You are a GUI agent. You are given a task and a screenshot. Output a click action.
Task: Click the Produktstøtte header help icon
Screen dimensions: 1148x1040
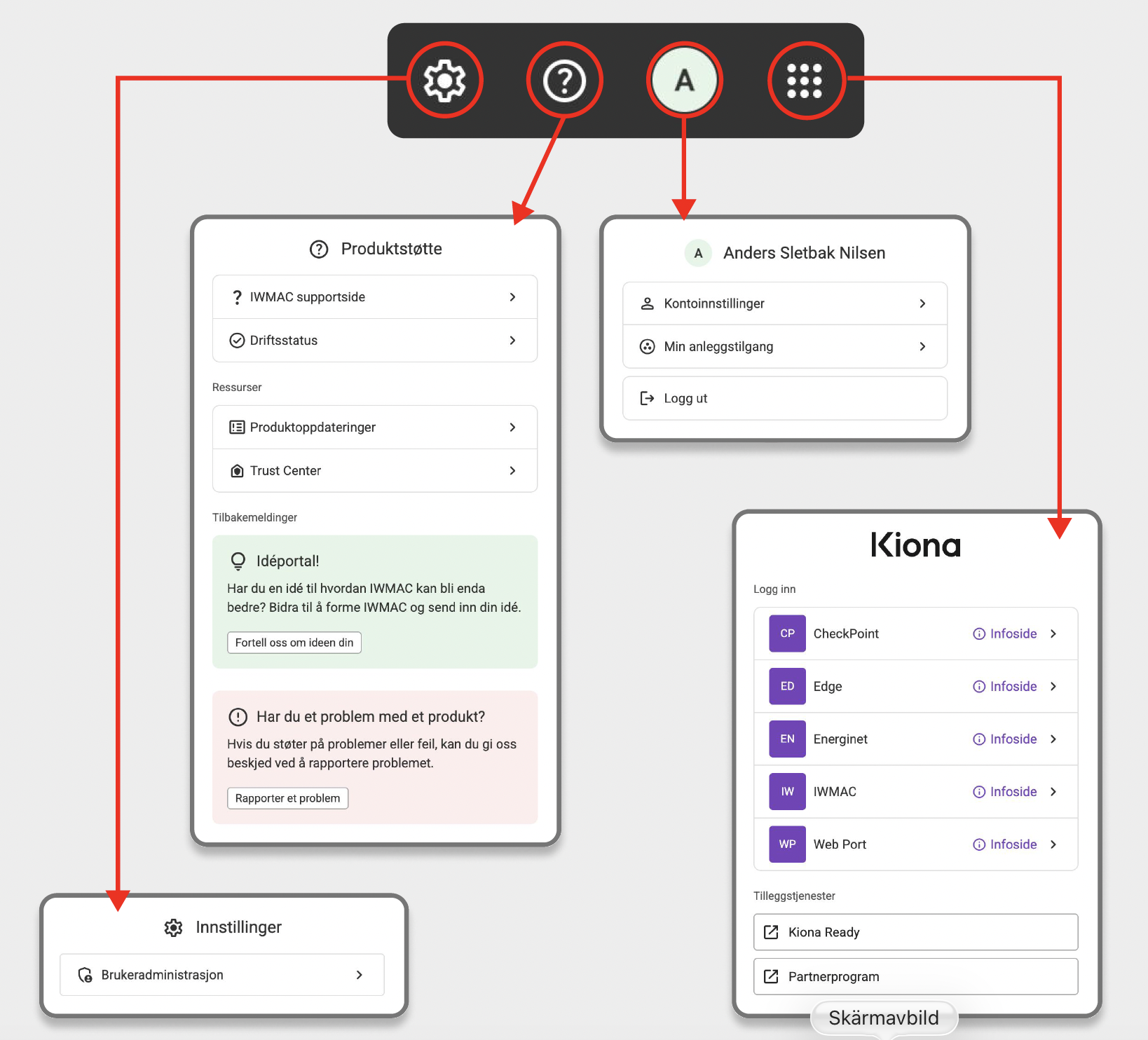coord(319,249)
